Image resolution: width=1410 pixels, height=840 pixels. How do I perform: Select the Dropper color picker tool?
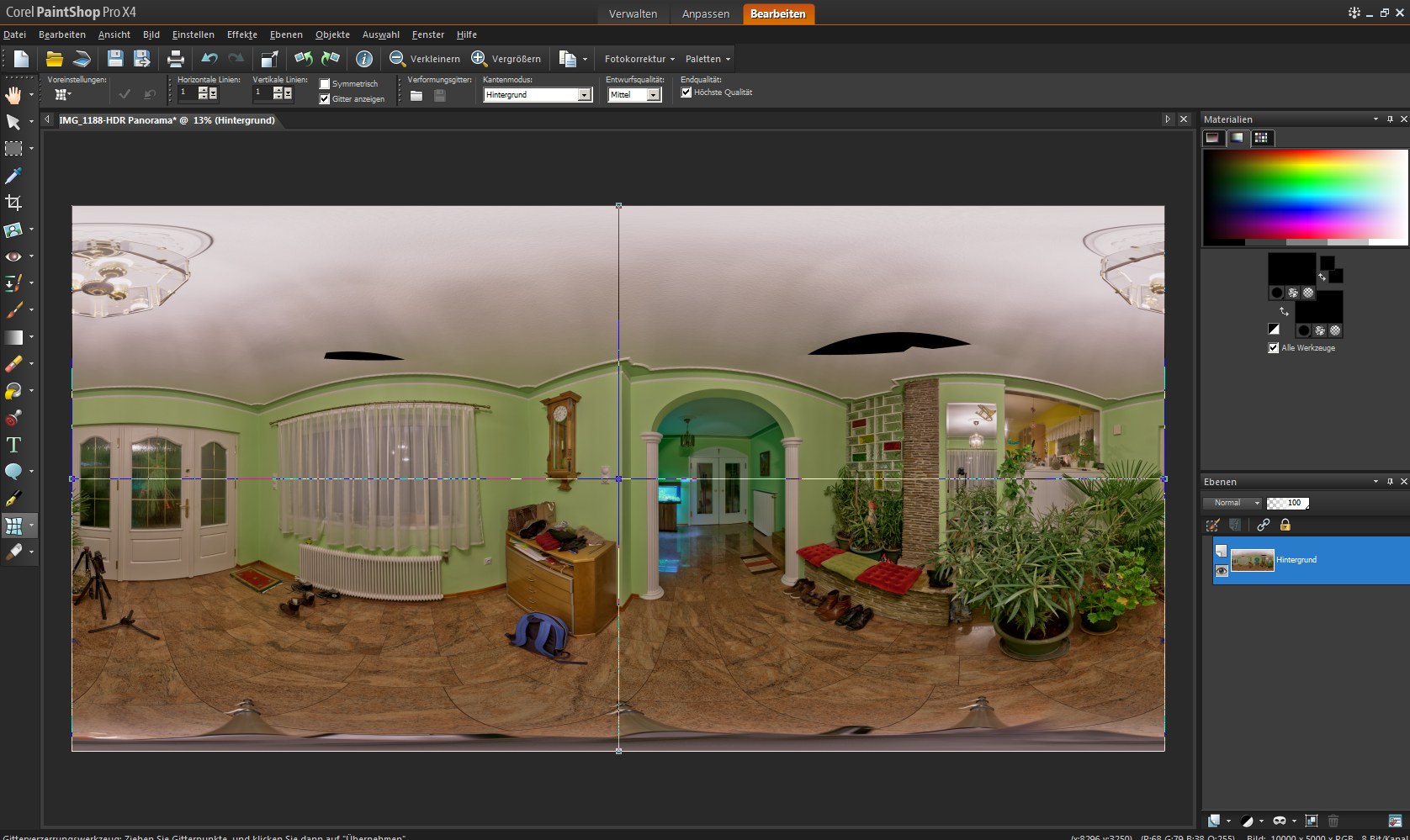pos(13,176)
